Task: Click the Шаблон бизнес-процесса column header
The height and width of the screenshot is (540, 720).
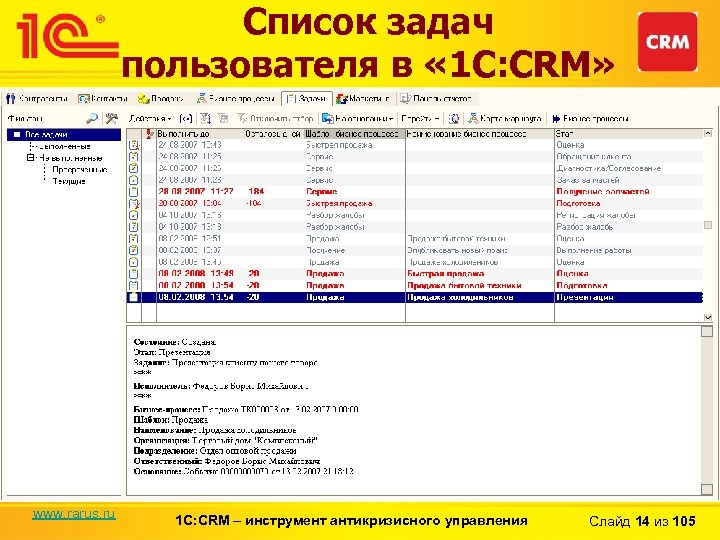Action: 354,134
